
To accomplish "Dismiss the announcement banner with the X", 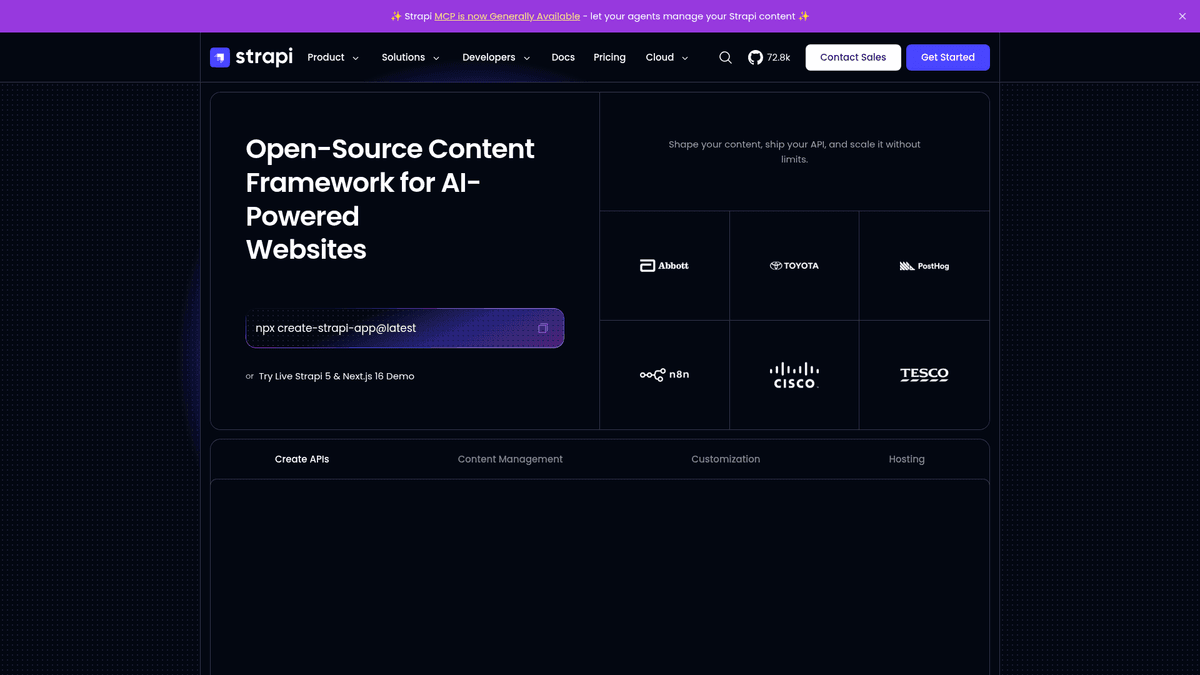I will pos(1182,16).
